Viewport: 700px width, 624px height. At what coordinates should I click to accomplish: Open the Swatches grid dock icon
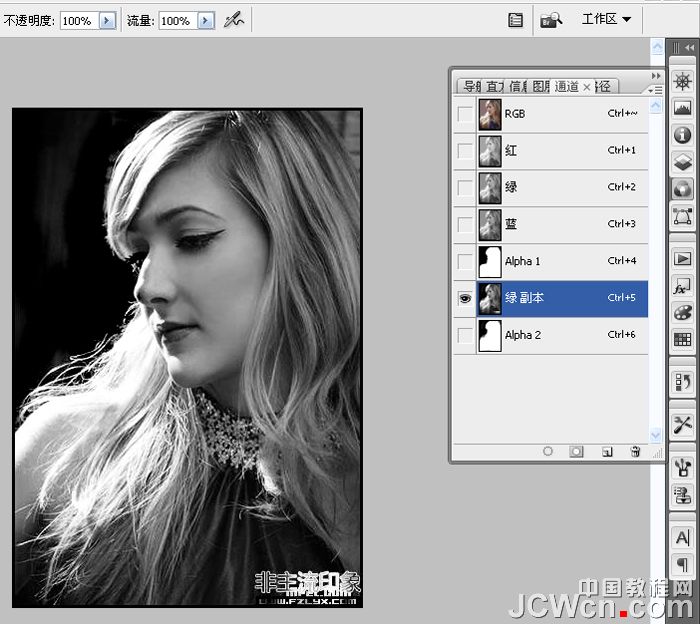pos(683,340)
